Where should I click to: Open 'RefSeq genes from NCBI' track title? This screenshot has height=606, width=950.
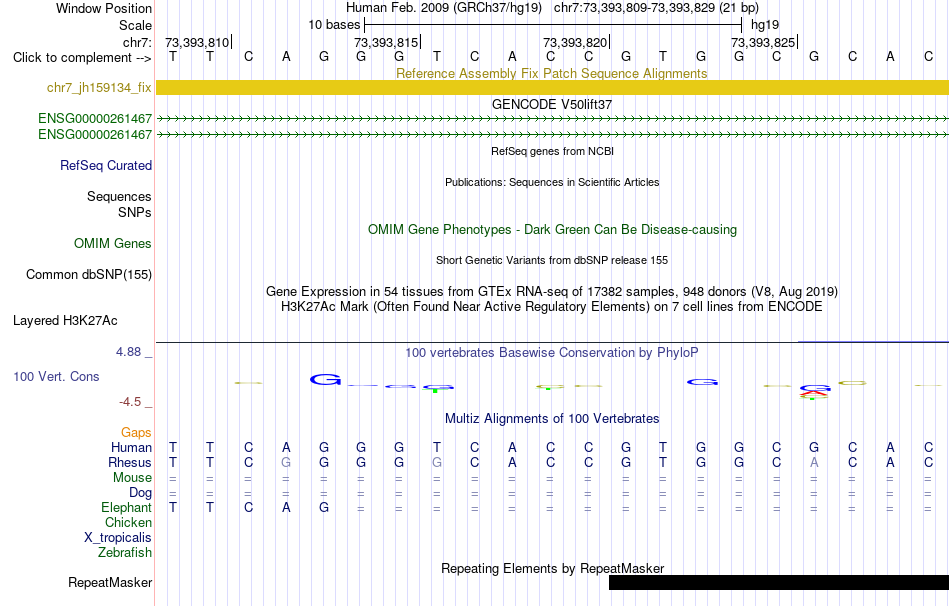coord(552,151)
